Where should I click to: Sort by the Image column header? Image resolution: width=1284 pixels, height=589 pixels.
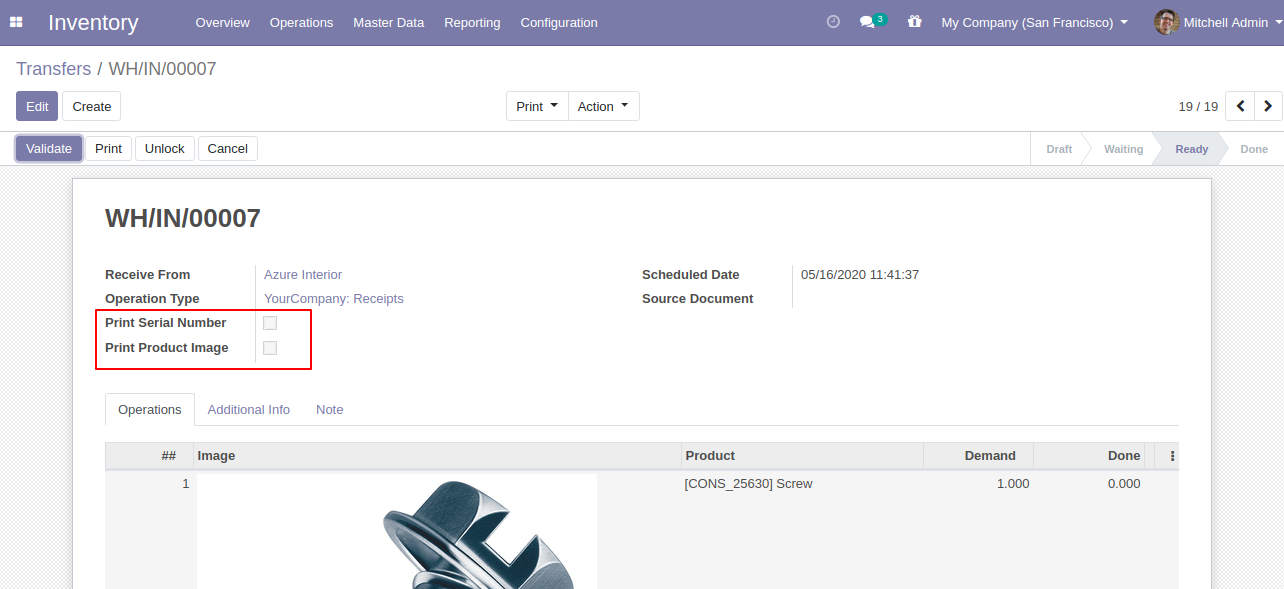click(437, 456)
